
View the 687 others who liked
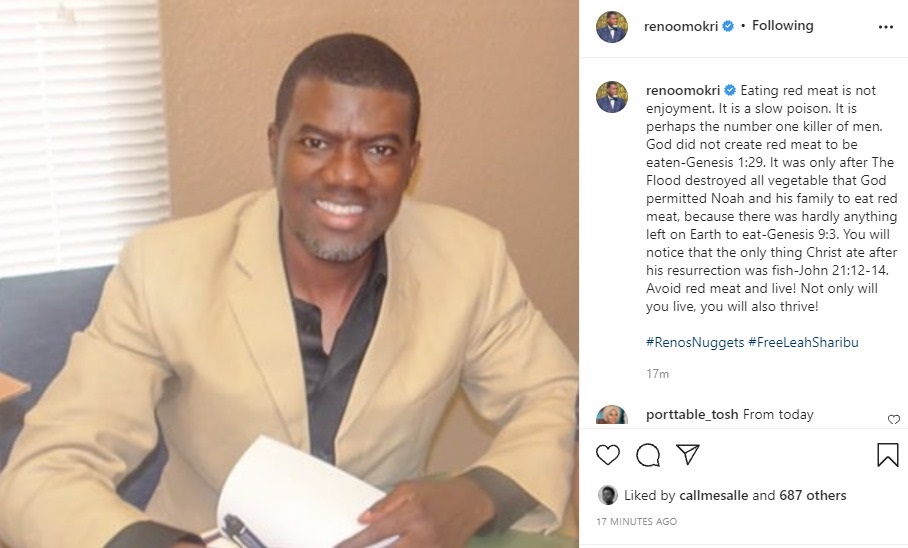812,495
